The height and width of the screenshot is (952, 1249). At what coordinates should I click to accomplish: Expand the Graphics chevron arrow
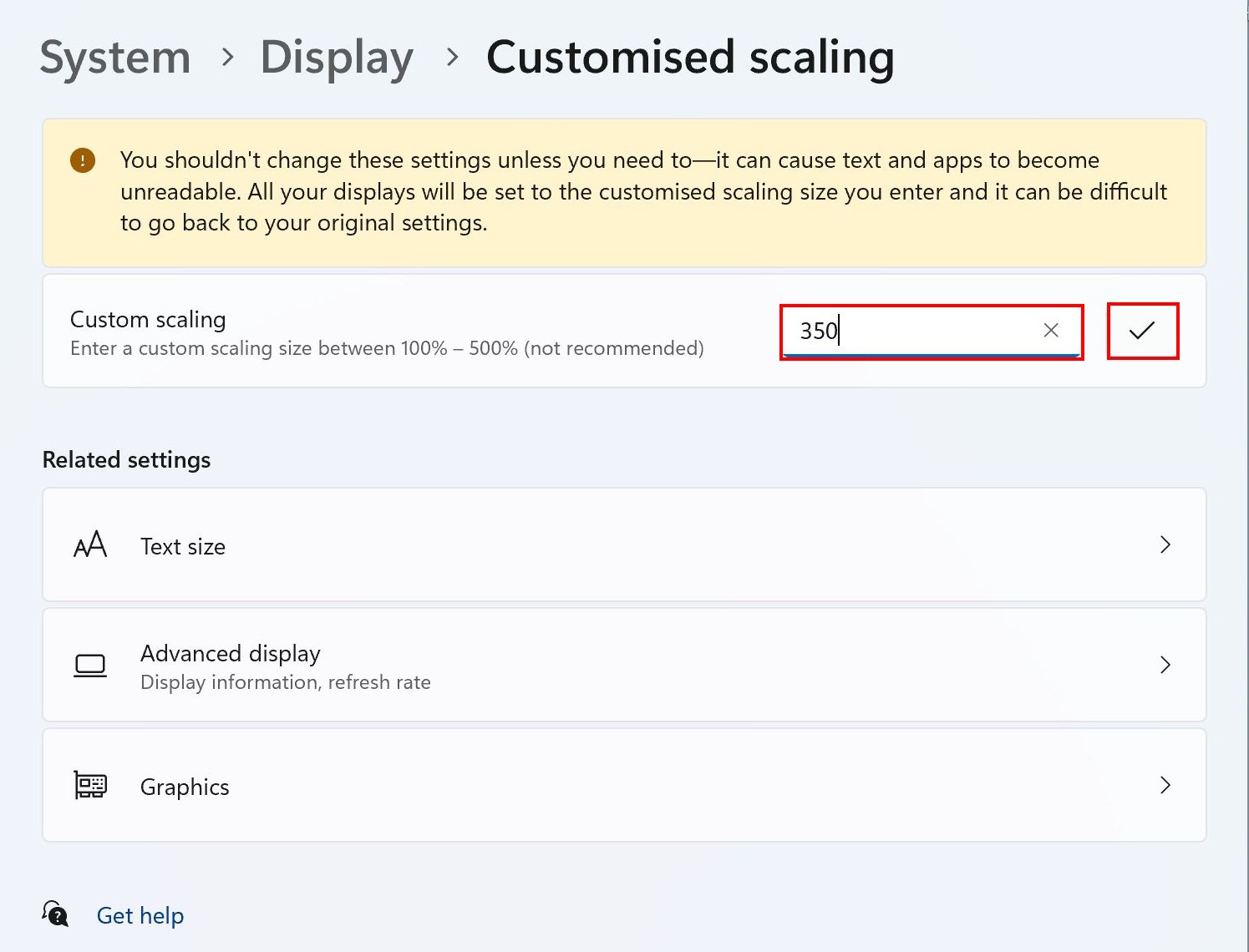coord(1165,785)
